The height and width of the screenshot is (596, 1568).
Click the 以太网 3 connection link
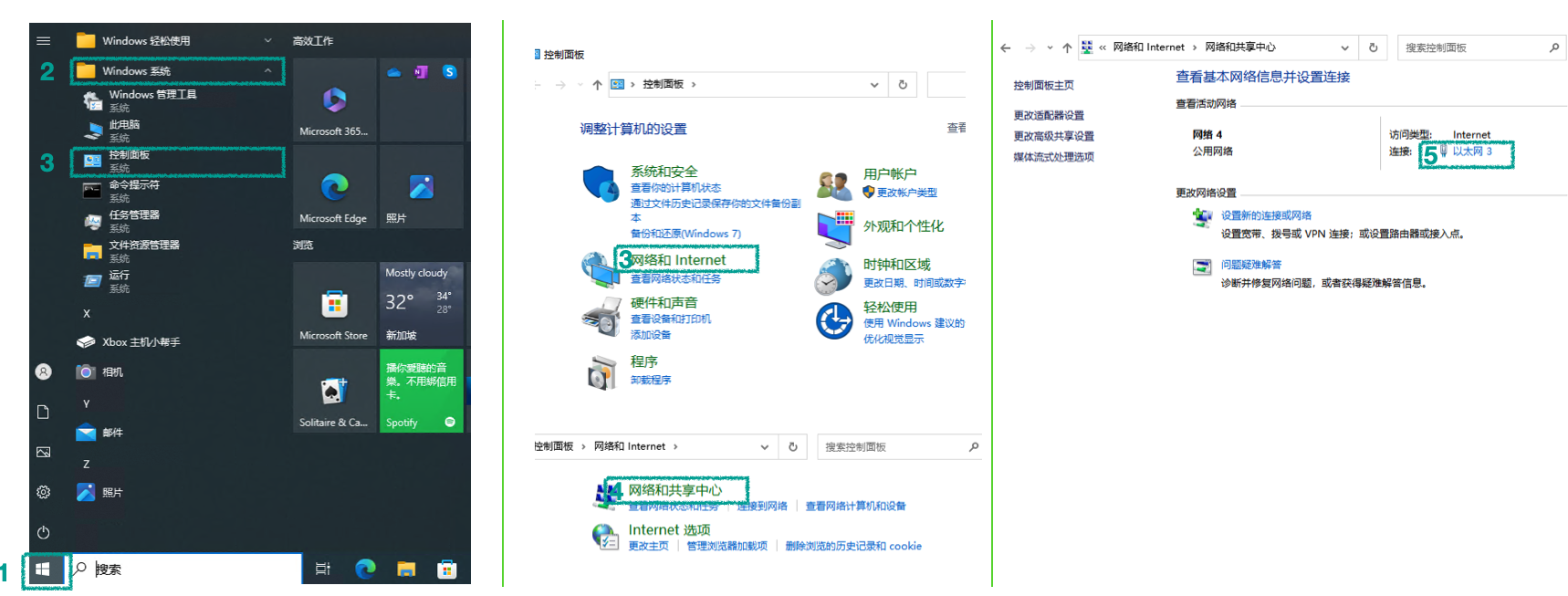(x=1471, y=152)
